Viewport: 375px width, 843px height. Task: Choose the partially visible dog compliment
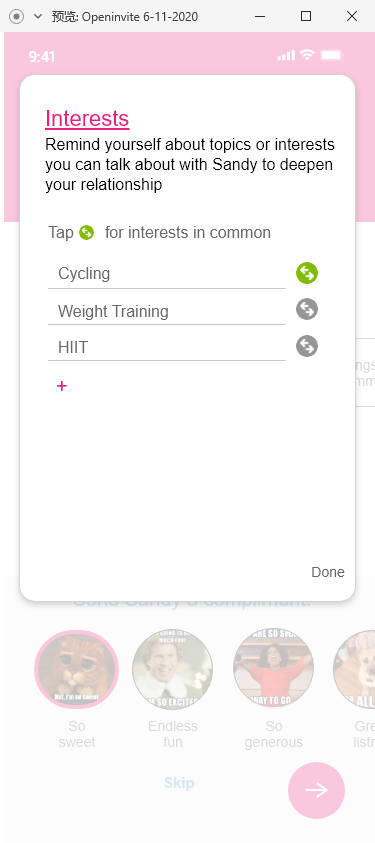click(355, 669)
